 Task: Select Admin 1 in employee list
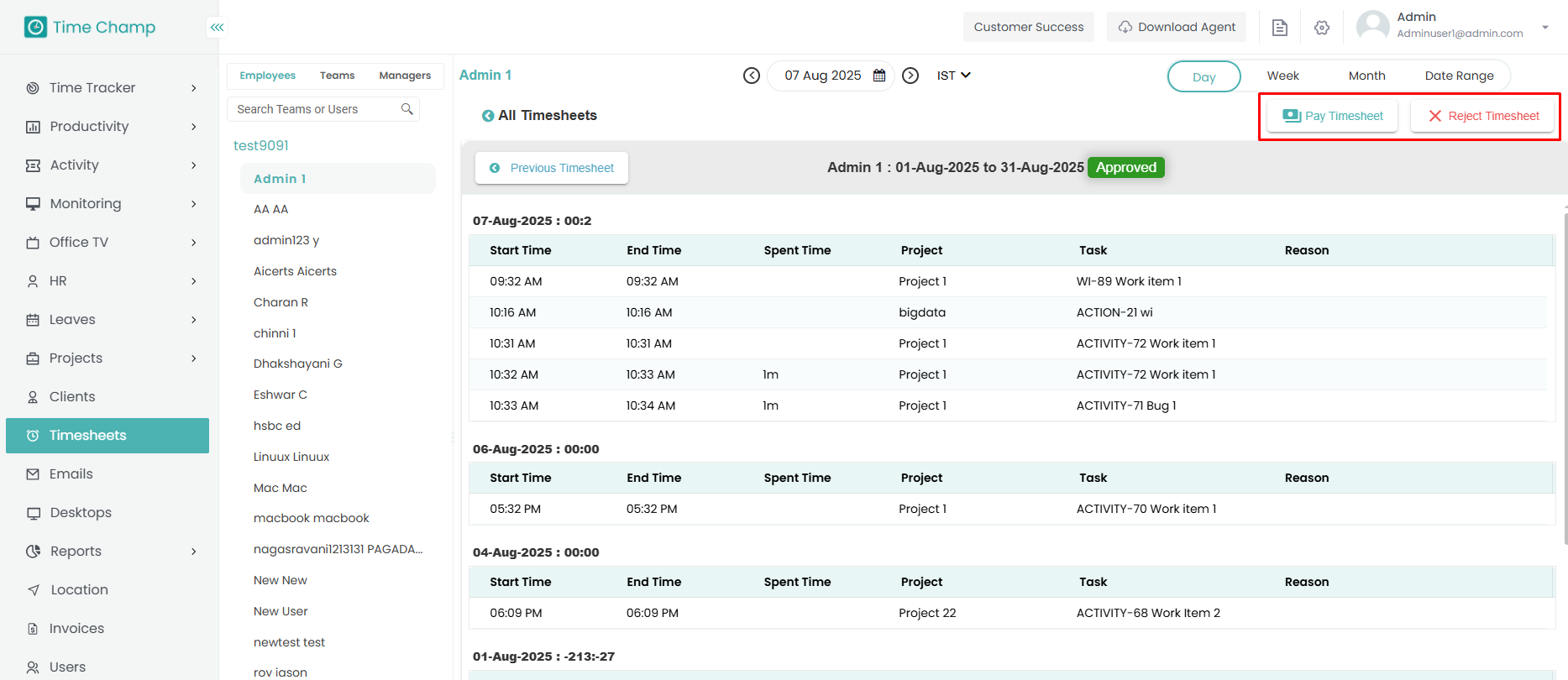(338, 179)
